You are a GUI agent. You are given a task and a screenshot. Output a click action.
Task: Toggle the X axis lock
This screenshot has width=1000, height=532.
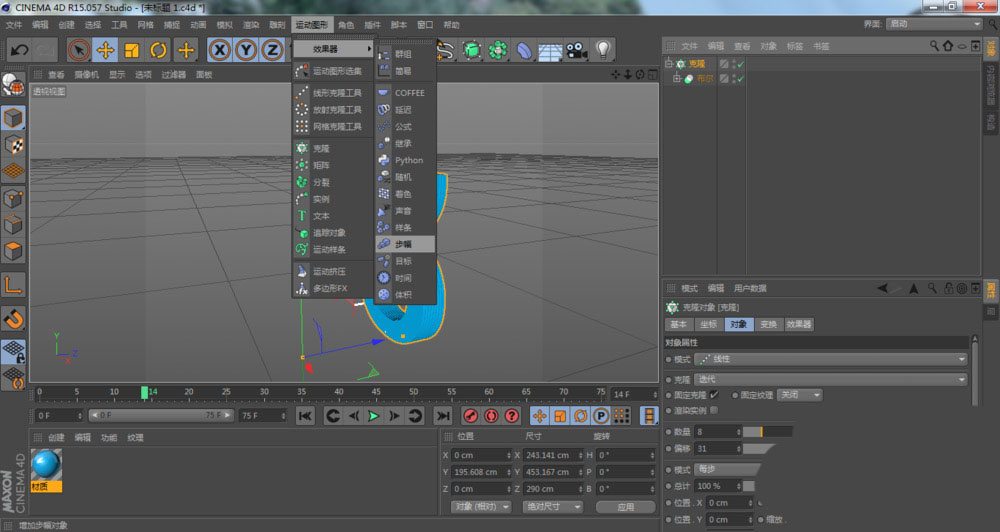coord(219,50)
